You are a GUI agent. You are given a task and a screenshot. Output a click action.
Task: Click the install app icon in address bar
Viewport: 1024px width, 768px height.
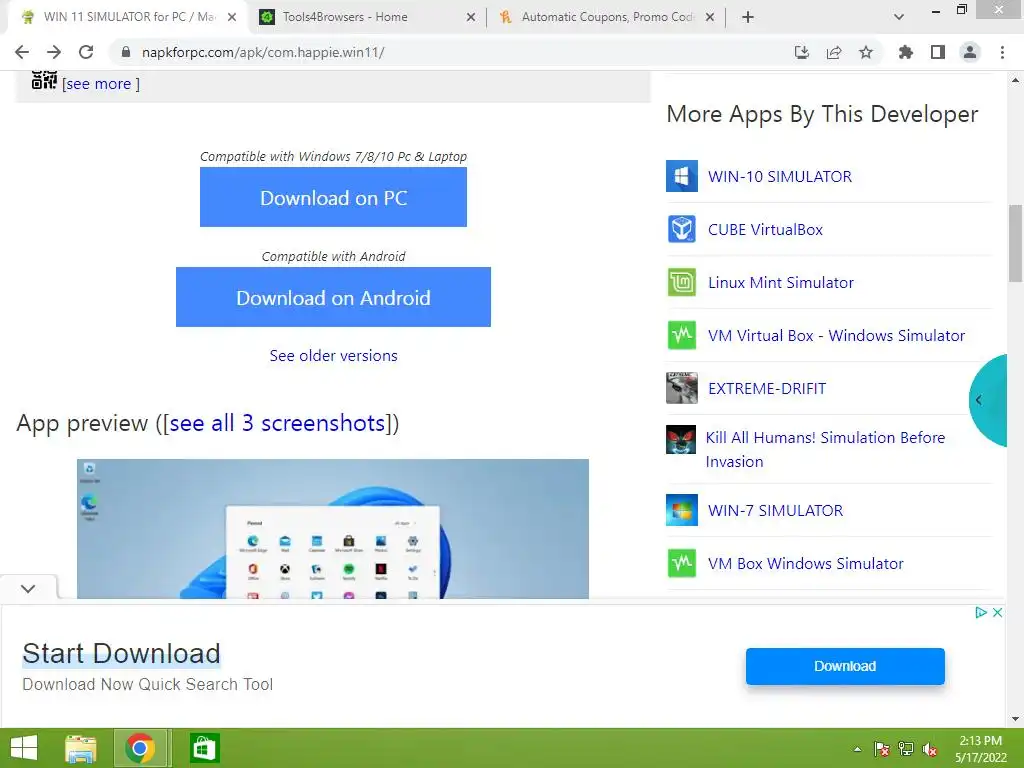(801, 52)
